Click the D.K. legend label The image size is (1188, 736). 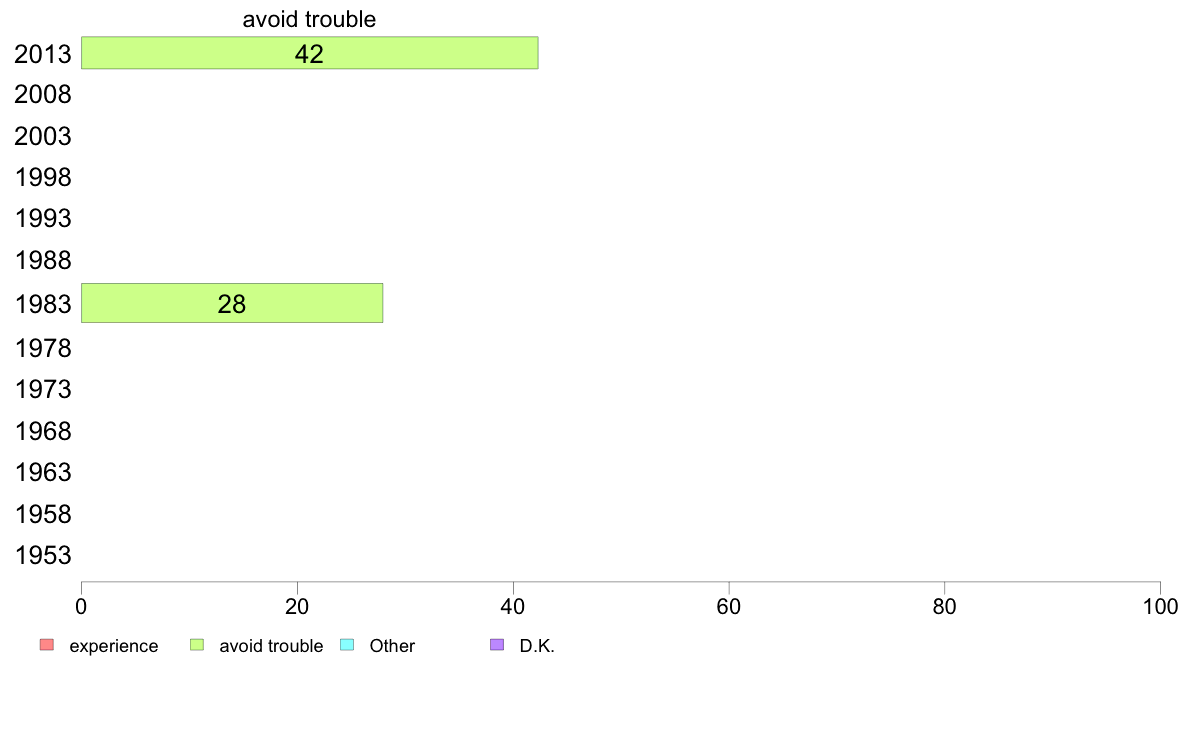(537, 646)
